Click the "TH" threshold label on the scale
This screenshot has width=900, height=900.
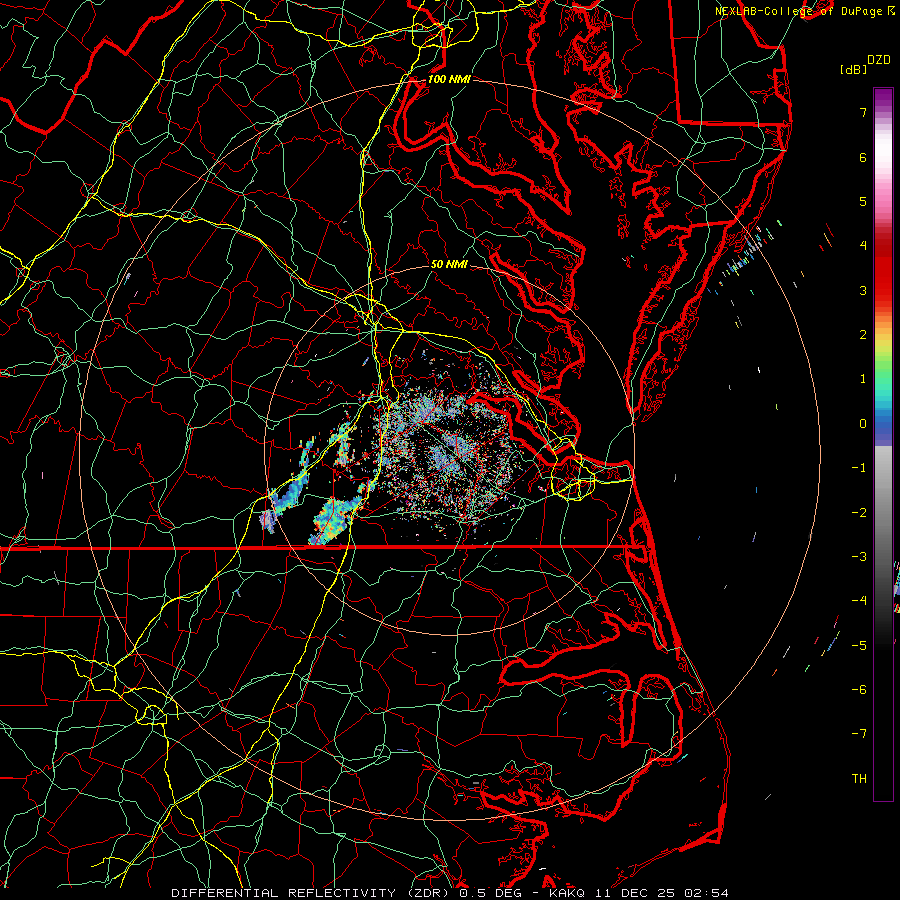[859, 779]
